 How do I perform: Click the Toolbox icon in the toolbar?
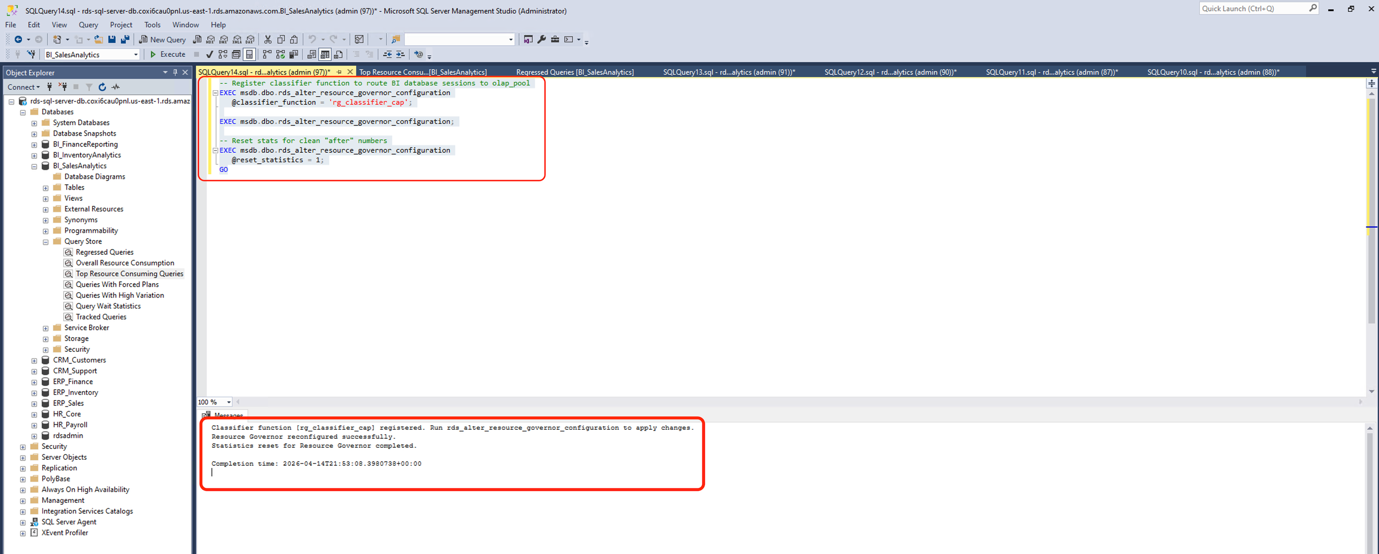point(555,40)
